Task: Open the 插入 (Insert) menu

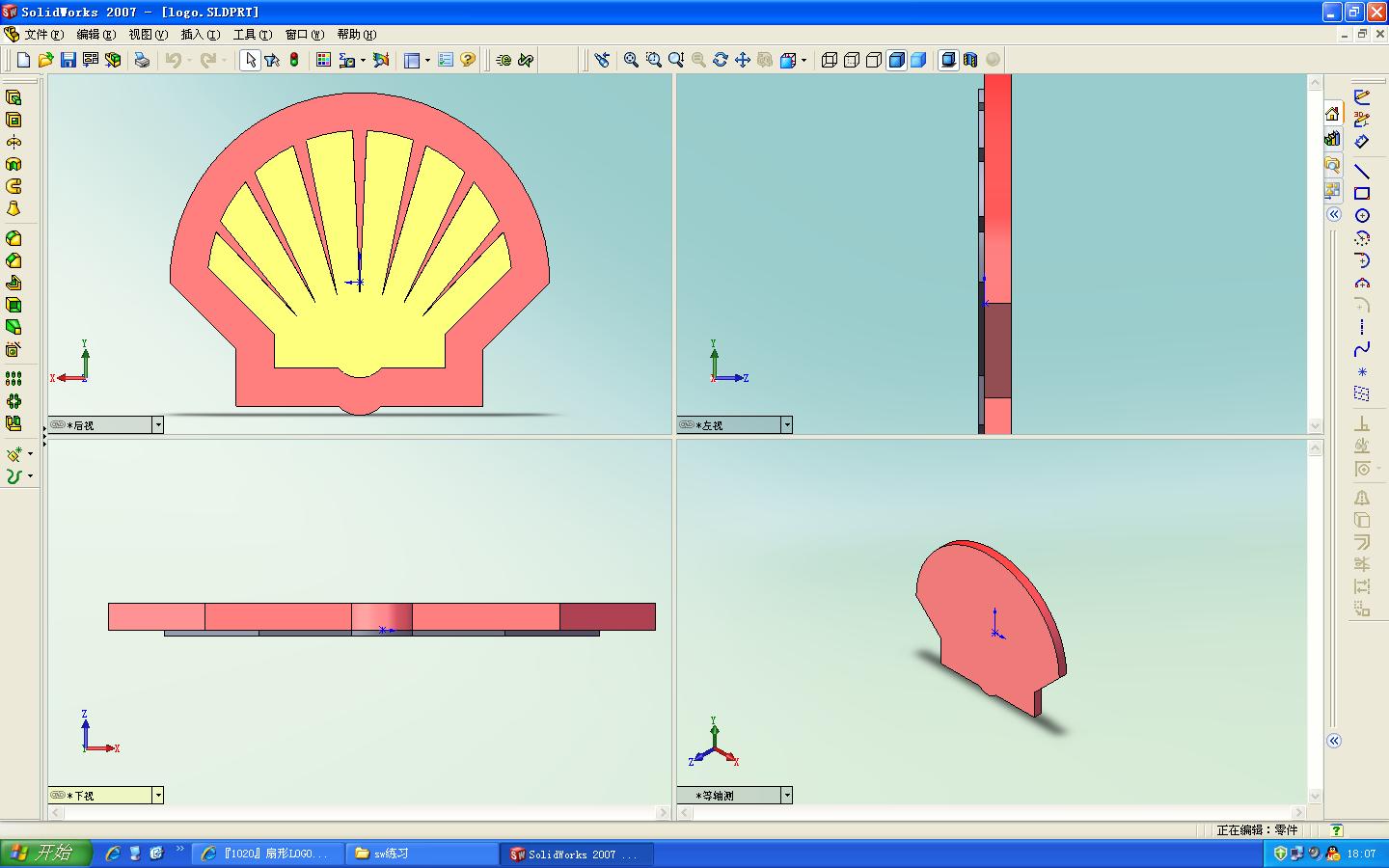Action: (200, 35)
